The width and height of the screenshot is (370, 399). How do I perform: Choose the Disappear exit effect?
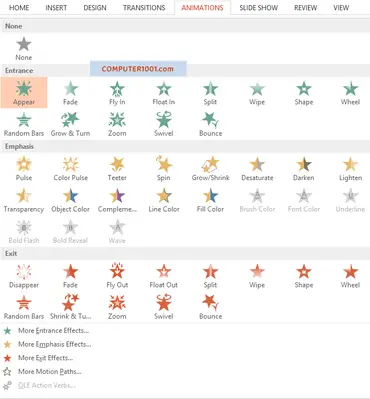pos(24,276)
